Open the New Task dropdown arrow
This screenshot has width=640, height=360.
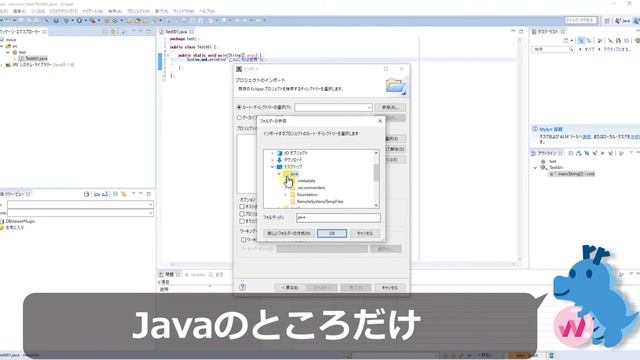tap(571, 40)
